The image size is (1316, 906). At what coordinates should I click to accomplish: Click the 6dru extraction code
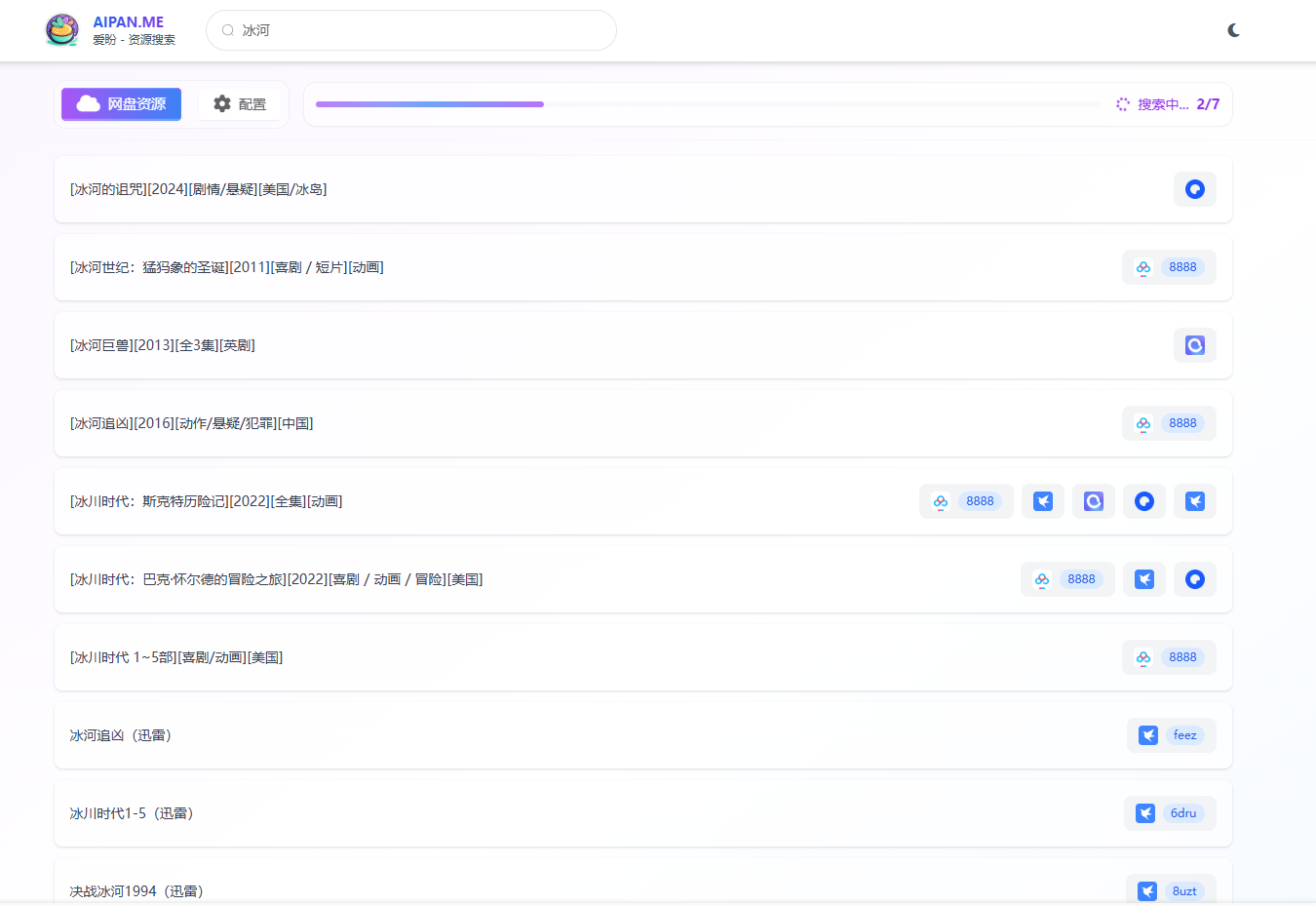(1183, 813)
